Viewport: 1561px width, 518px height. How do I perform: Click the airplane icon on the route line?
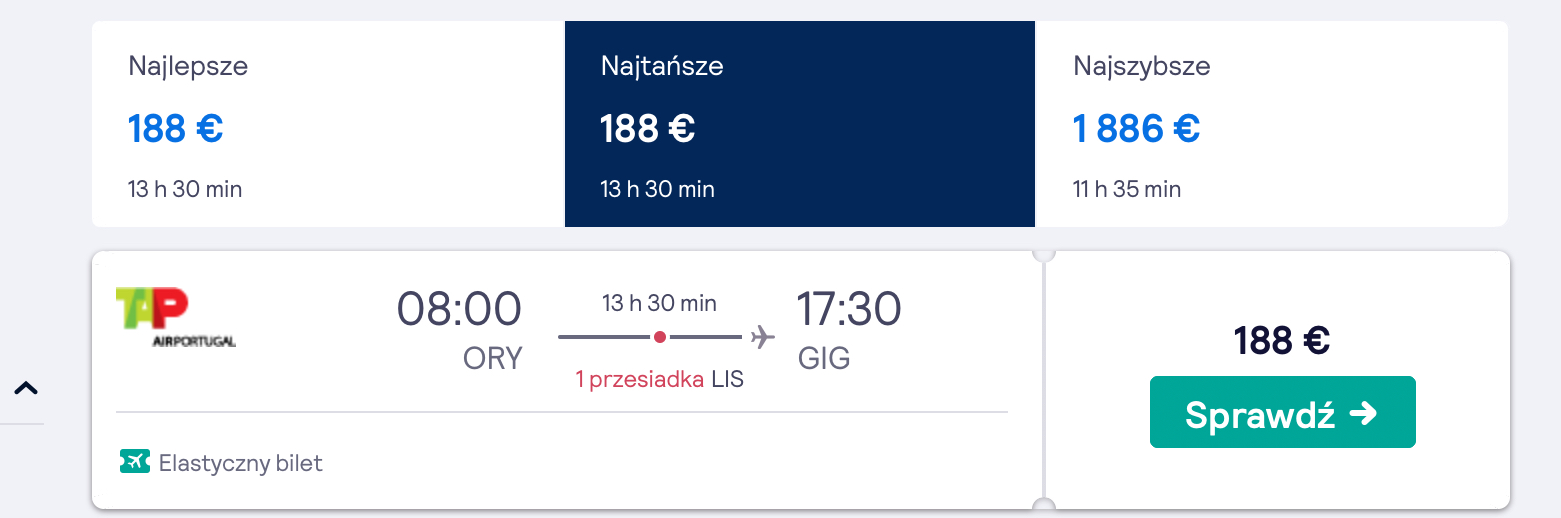point(763,337)
